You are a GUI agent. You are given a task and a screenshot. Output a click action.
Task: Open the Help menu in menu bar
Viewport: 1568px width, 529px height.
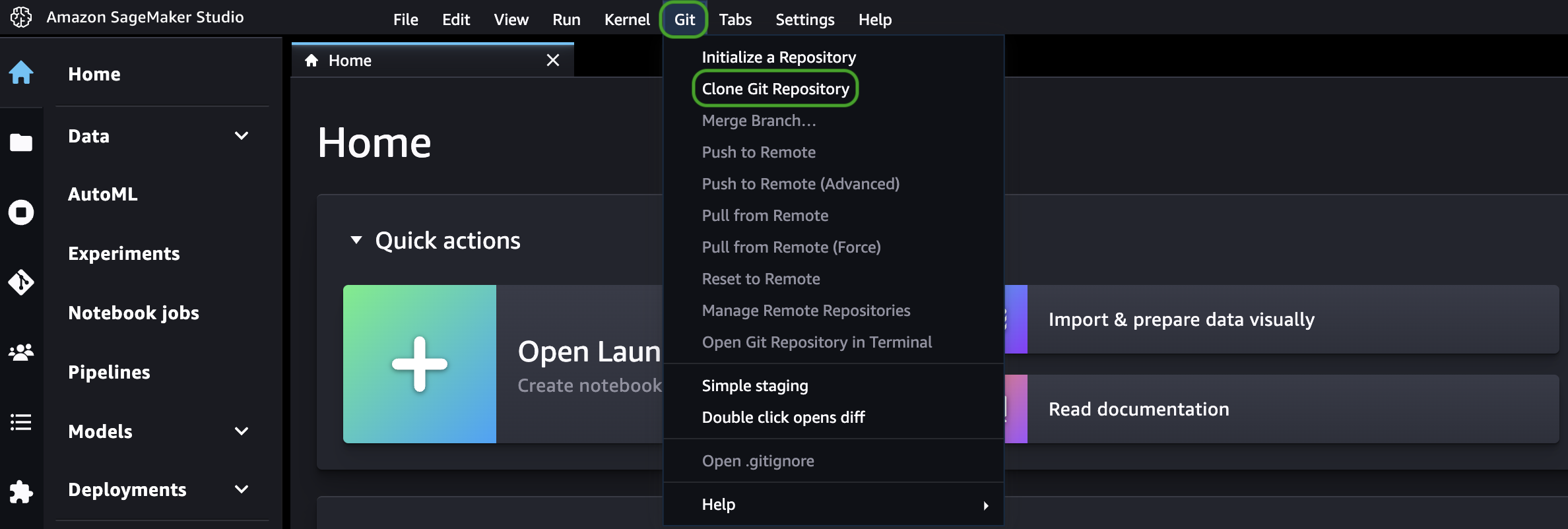tap(875, 20)
